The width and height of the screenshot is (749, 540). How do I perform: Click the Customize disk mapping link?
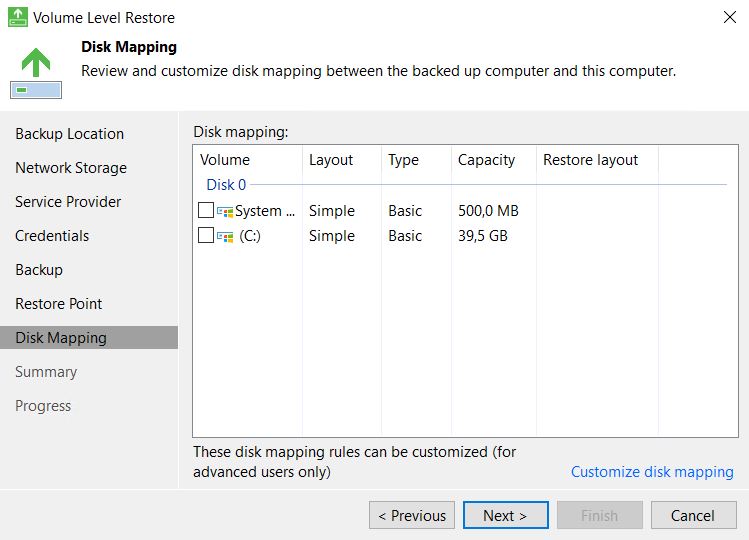[x=652, y=472]
